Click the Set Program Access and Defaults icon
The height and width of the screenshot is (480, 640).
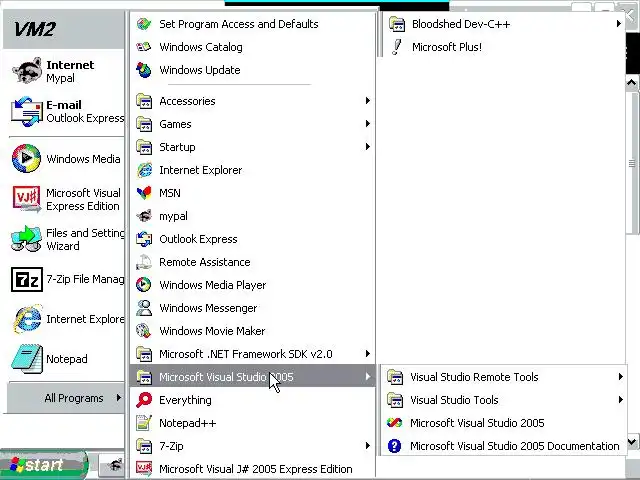point(144,24)
